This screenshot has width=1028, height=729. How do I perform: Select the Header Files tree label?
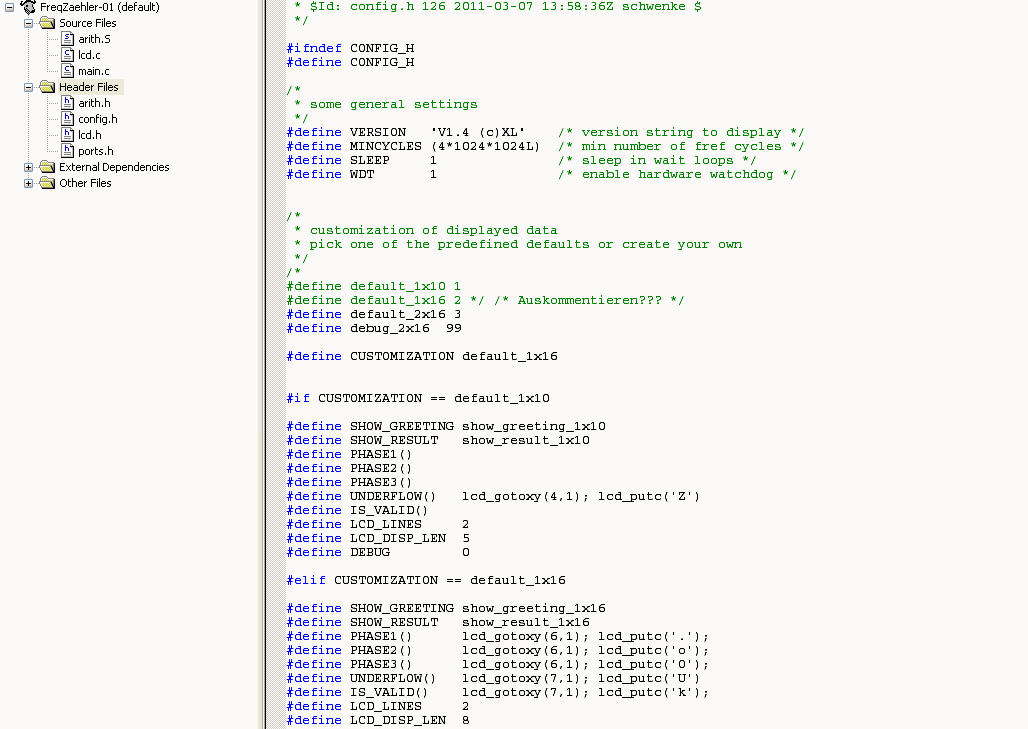[89, 87]
